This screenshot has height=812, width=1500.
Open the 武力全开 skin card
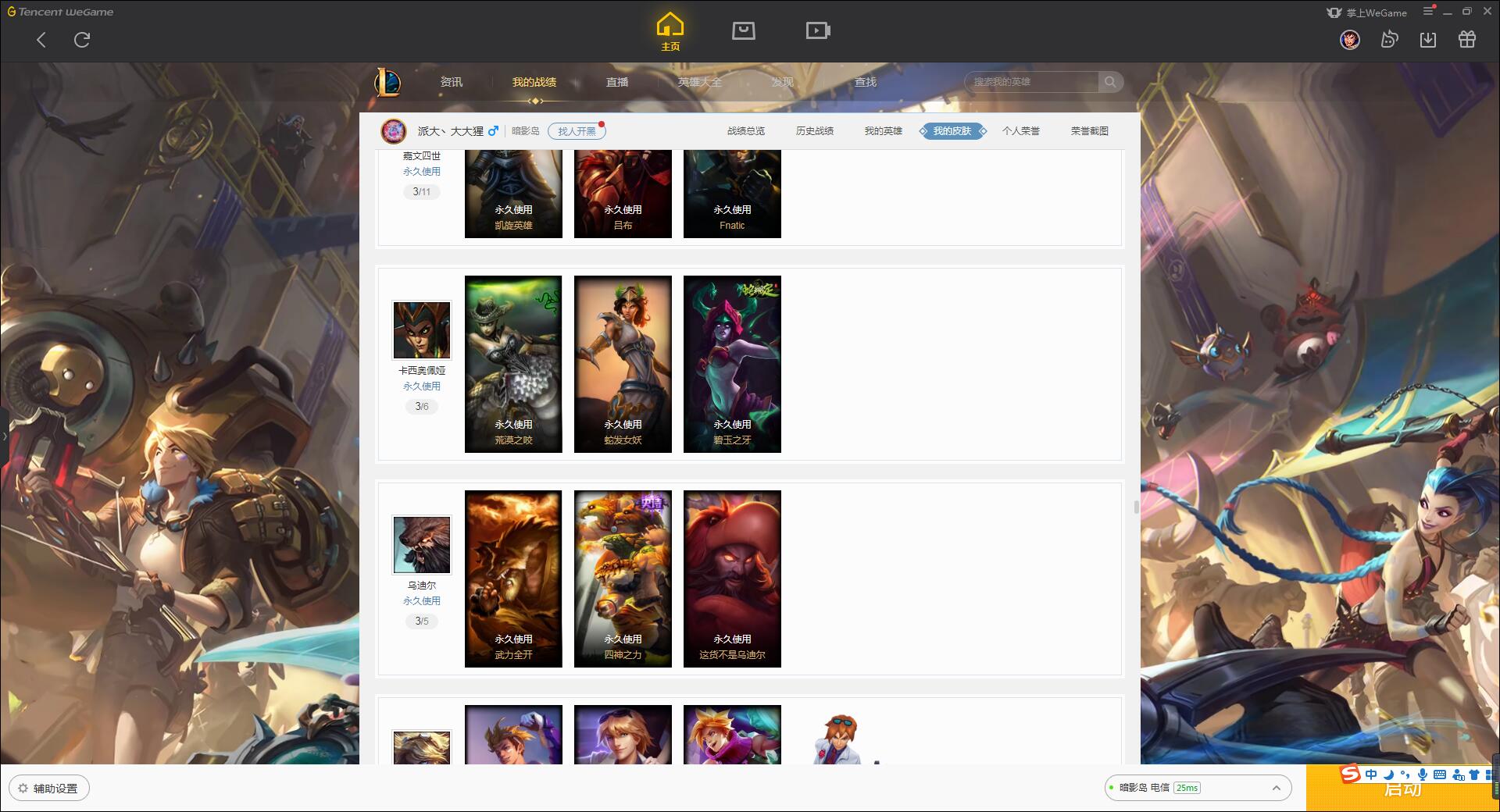point(513,579)
